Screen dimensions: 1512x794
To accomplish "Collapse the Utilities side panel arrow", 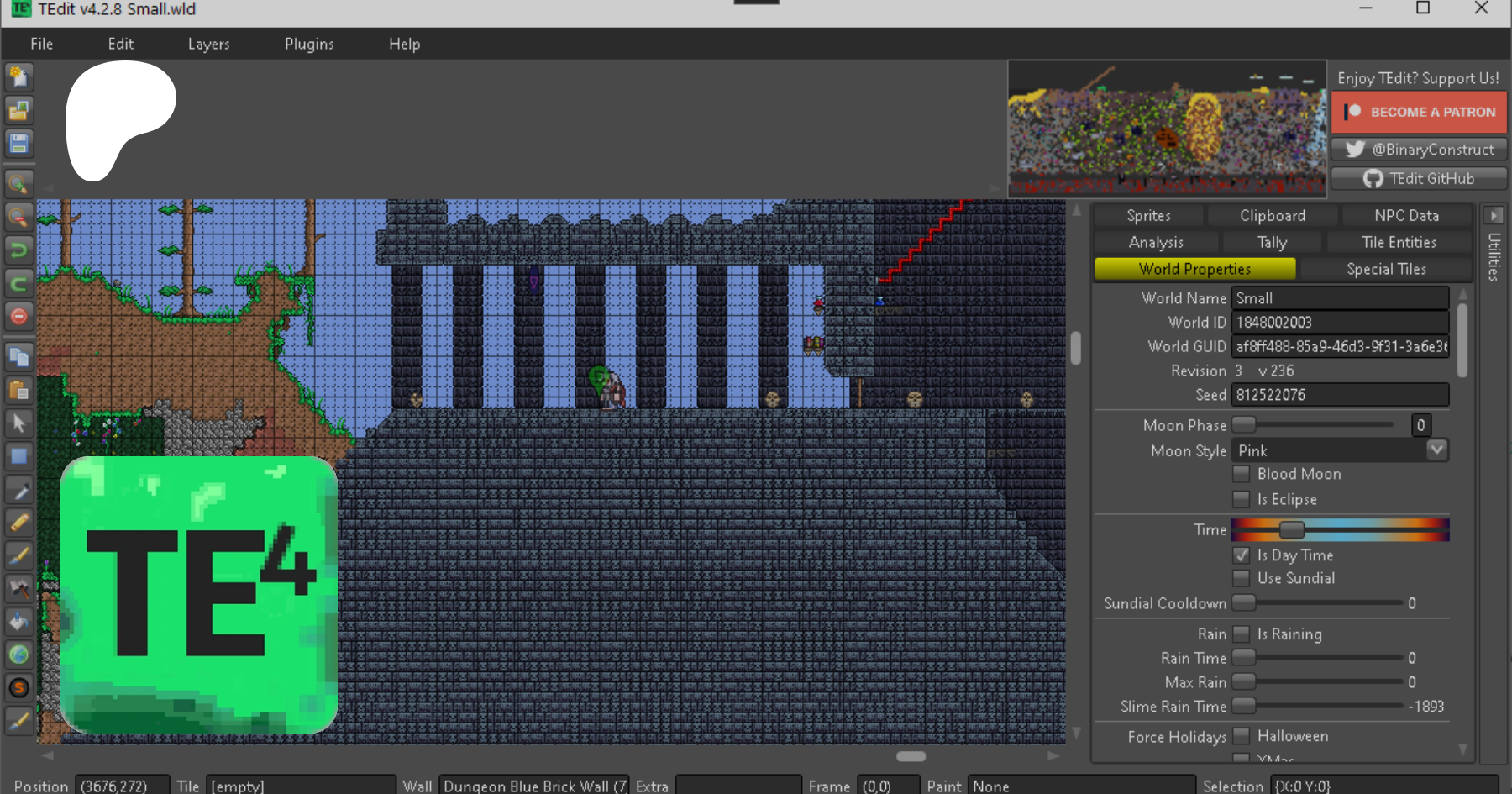I will click(x=1493, y=215).
